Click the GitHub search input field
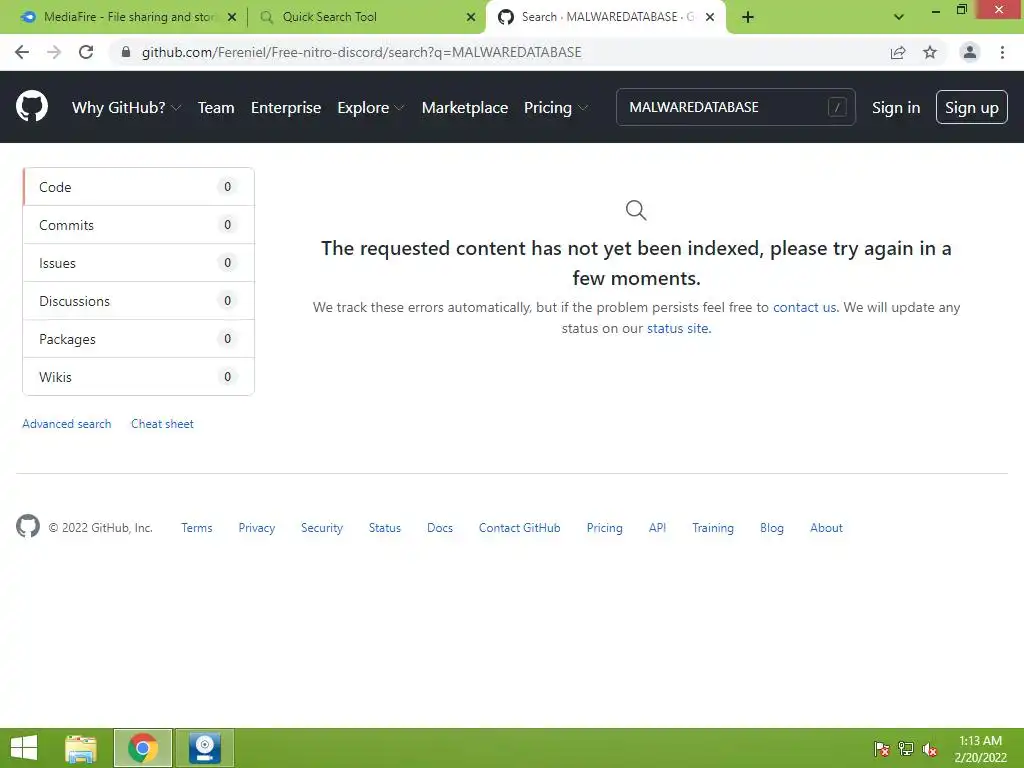Screen dimensions: 1024x768 (735, 107)
